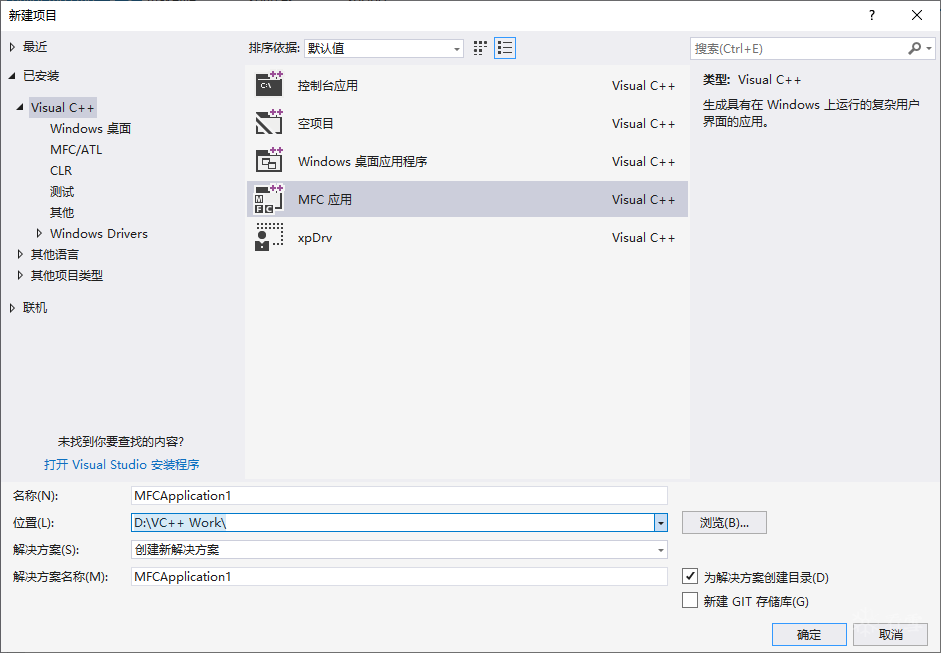Select the xpDrv template name
The width and height of the screenshot is (941, 653).
click(315, 237)
